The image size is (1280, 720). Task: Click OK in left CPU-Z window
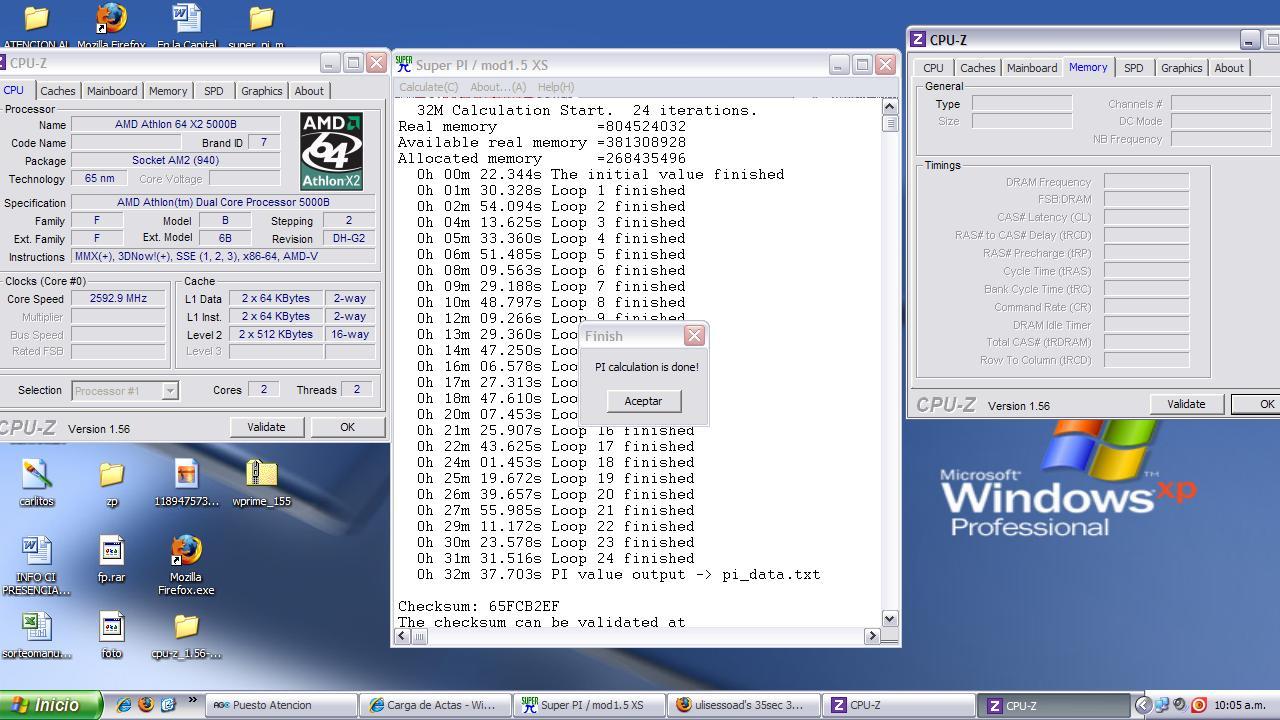[x=347, y=427]
